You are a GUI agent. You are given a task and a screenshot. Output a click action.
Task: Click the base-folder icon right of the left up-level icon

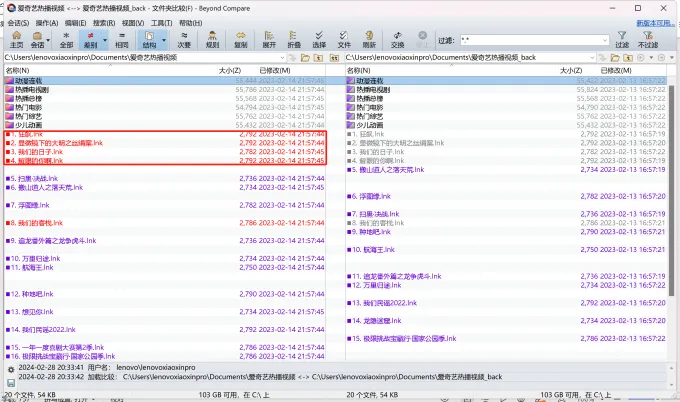point(334,58)
